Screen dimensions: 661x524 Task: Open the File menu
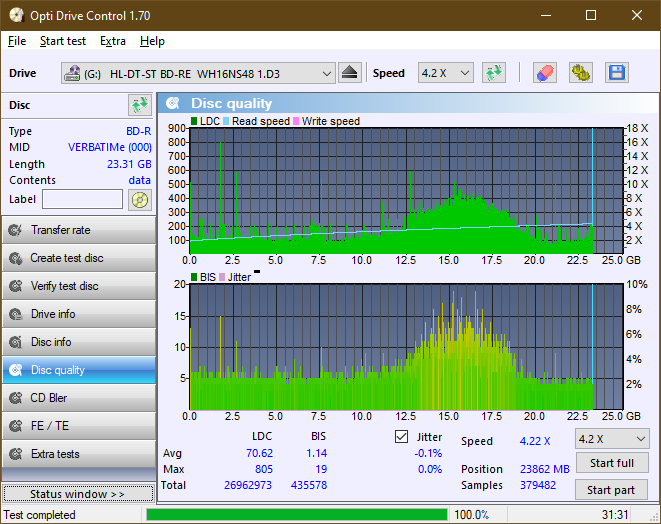[17, 41]
